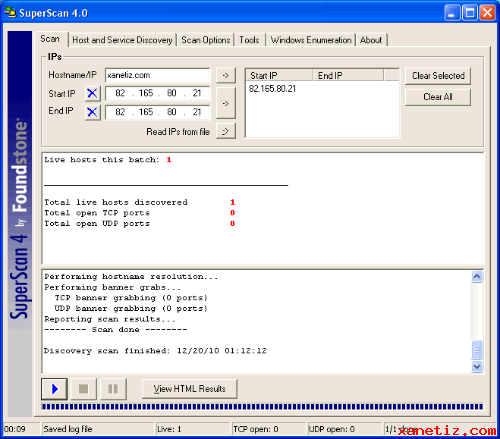The height and width of the screenshot is (439, 500).
Task: Open the Scan Options tab
Action: (x=206, y=40)
